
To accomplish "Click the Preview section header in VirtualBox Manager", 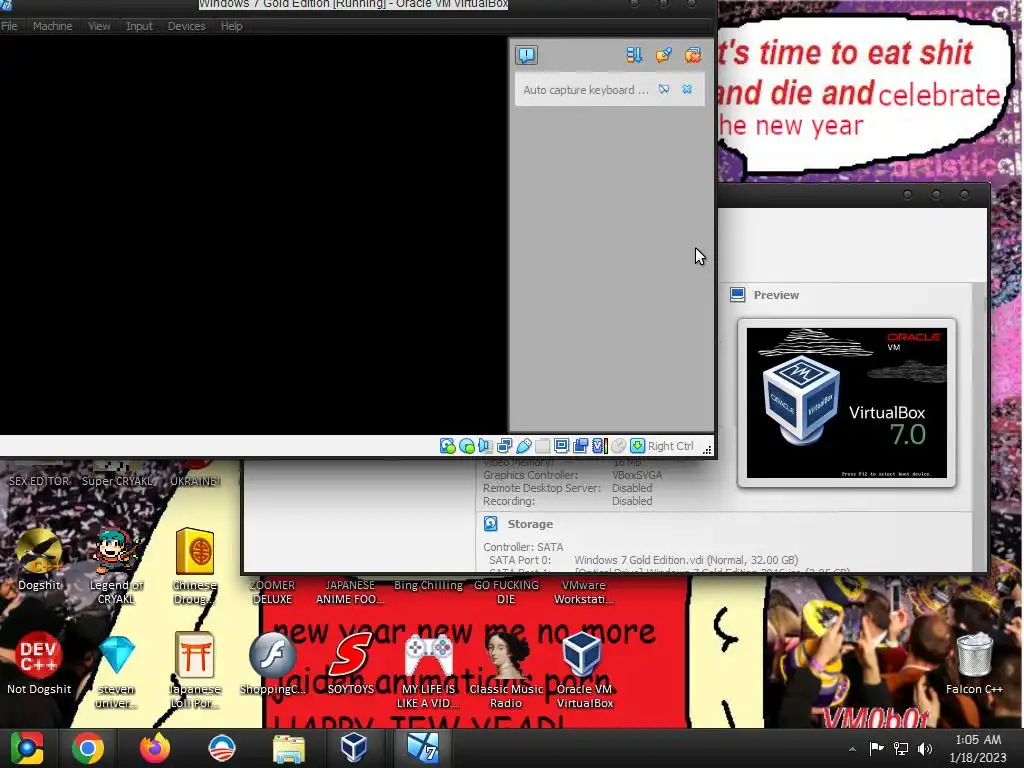I will pyautogui.click(x=776, y=295).
